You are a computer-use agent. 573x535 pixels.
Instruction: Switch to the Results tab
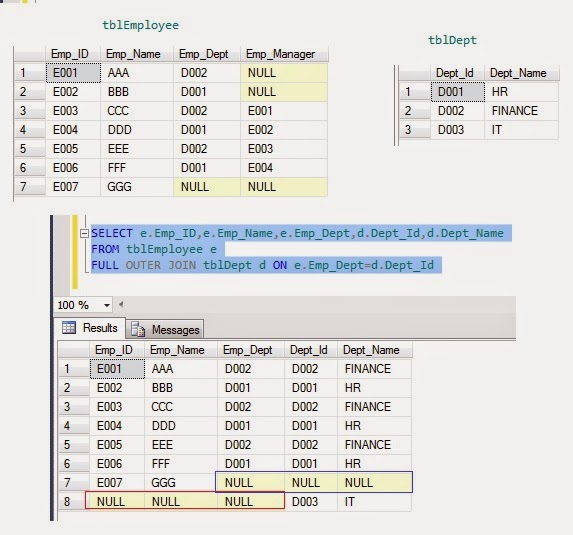(90, 328)
